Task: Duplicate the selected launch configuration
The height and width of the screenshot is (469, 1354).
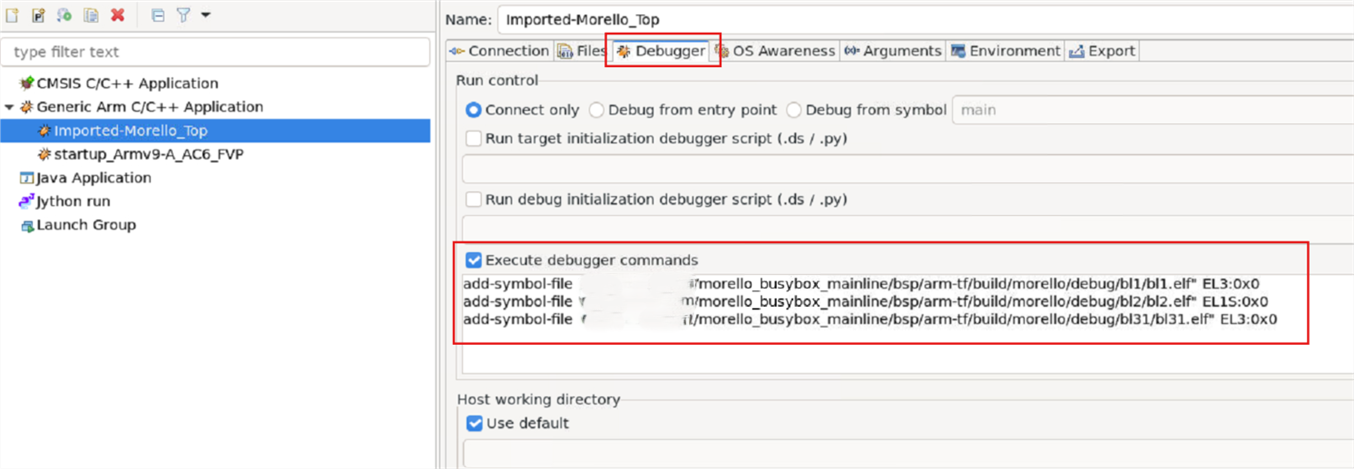Action: click(91, 15)
